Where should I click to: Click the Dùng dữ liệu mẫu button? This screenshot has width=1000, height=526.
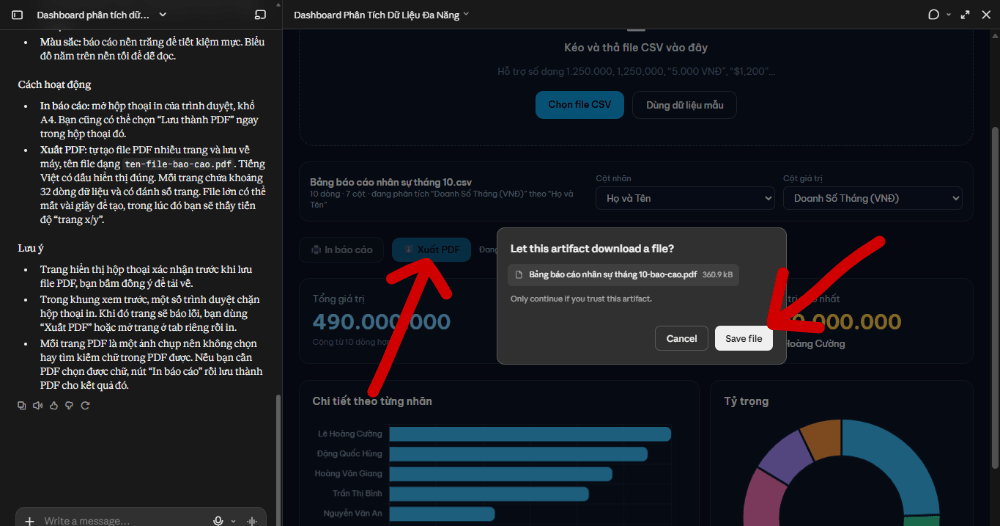pyautogui.click(x=684, y=105)
